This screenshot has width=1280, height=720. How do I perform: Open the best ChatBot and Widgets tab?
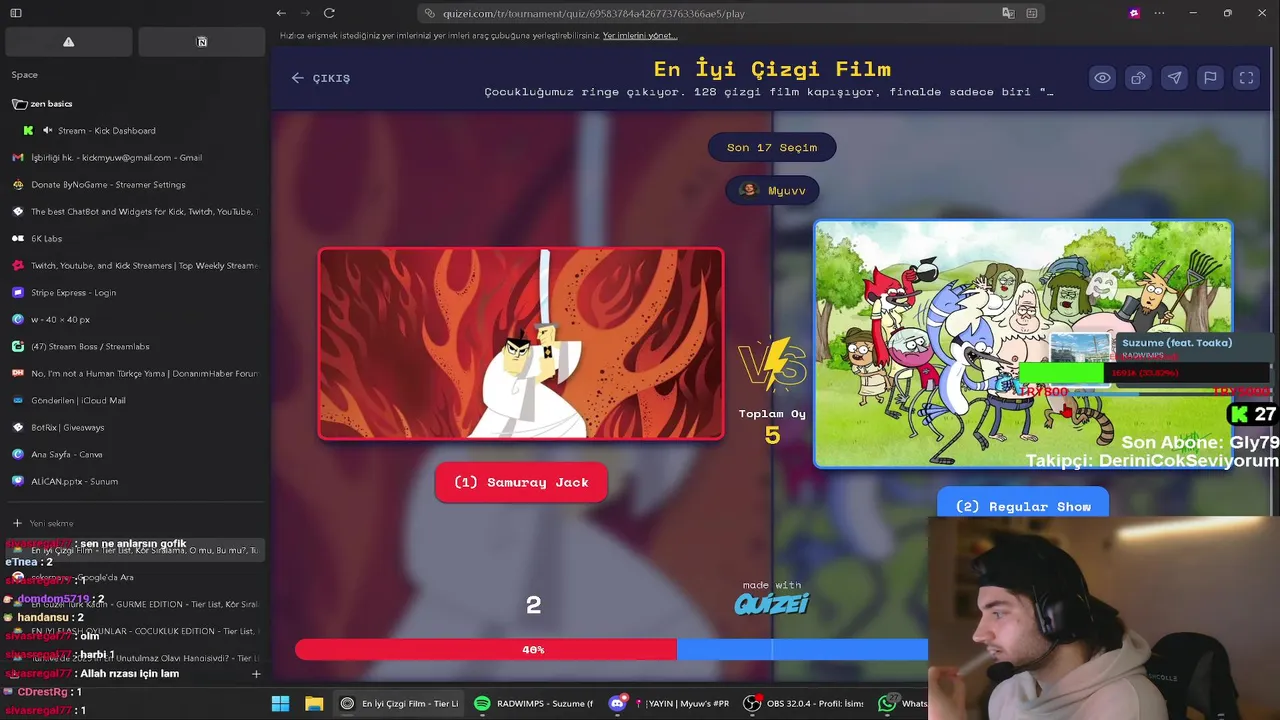134,212
